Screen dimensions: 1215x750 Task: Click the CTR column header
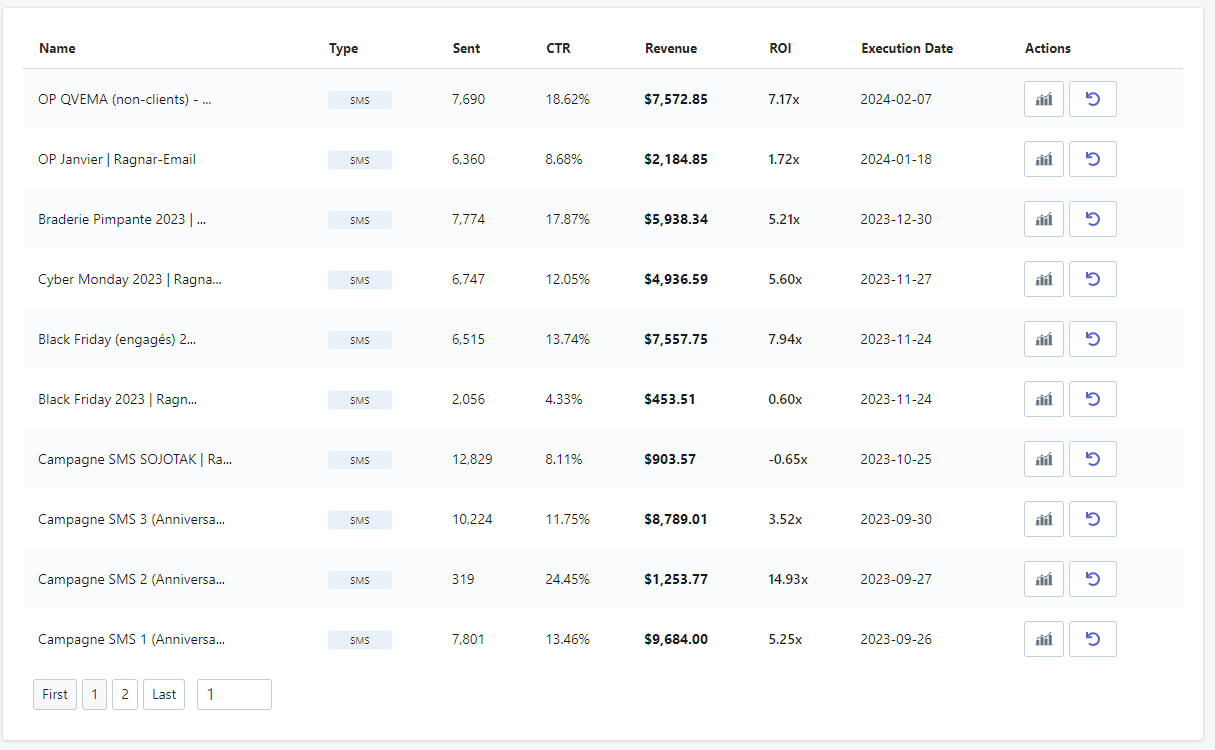click(x=558, y=48)
